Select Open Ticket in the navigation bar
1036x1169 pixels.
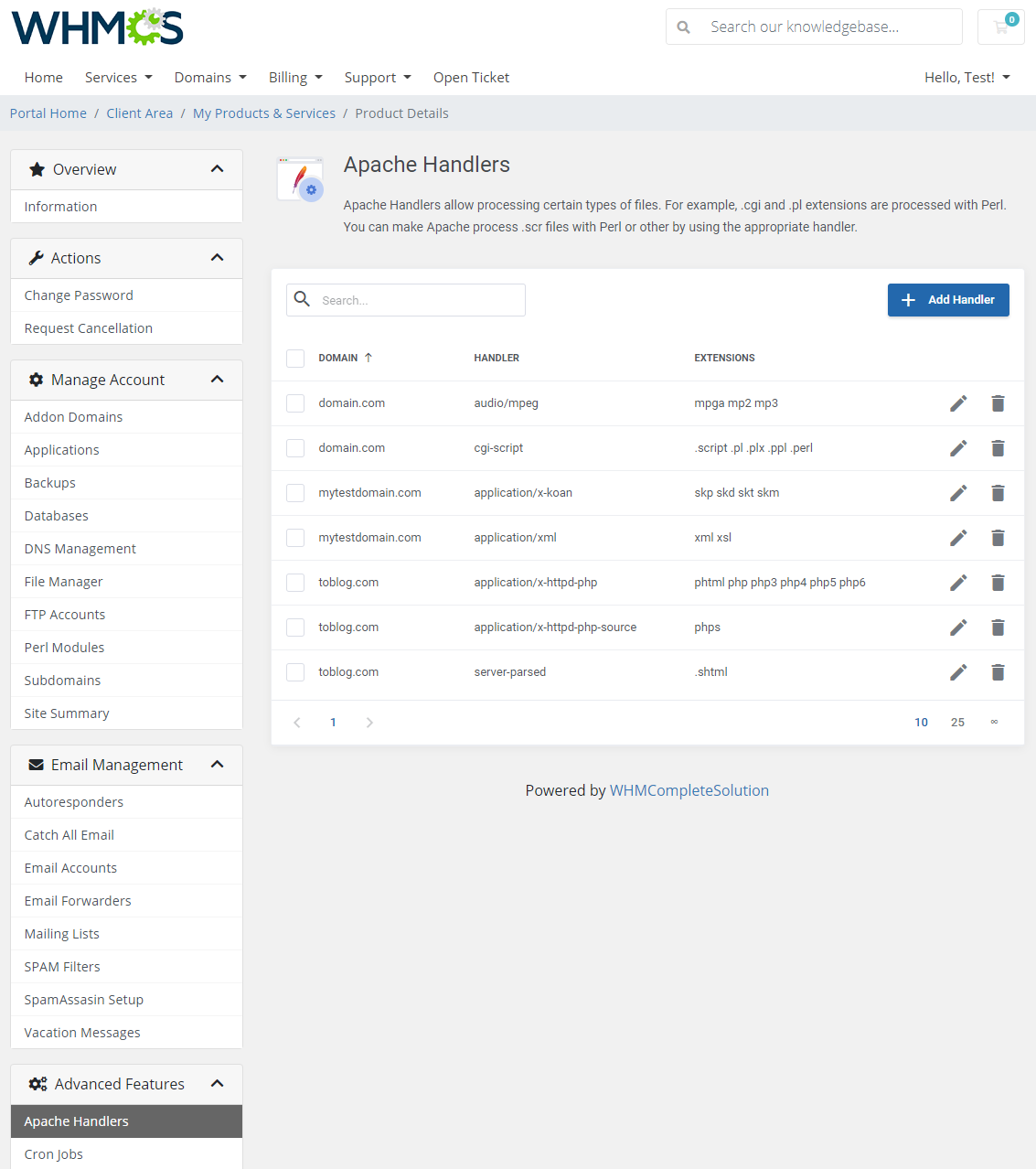tap(471, 77)
